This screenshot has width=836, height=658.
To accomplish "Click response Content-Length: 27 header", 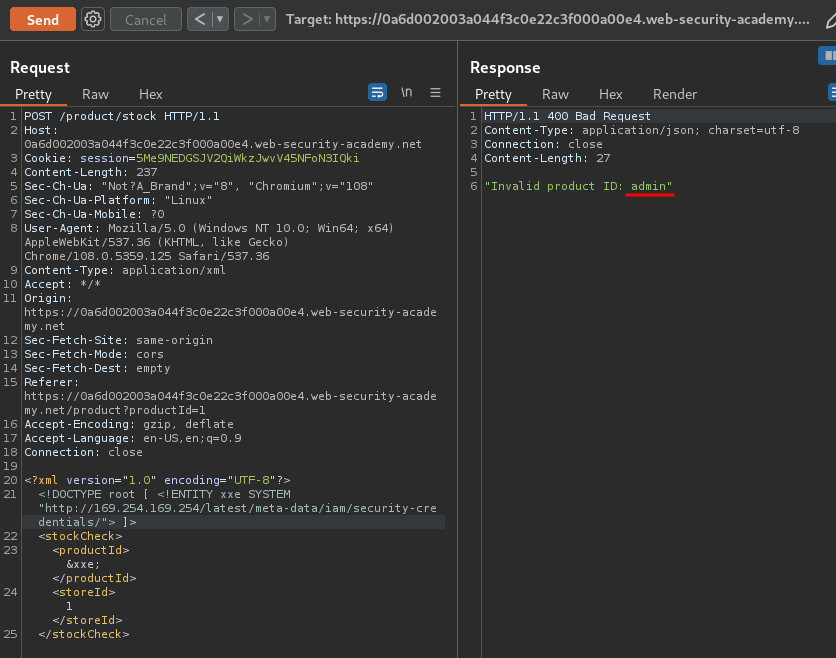I will 547,158.
